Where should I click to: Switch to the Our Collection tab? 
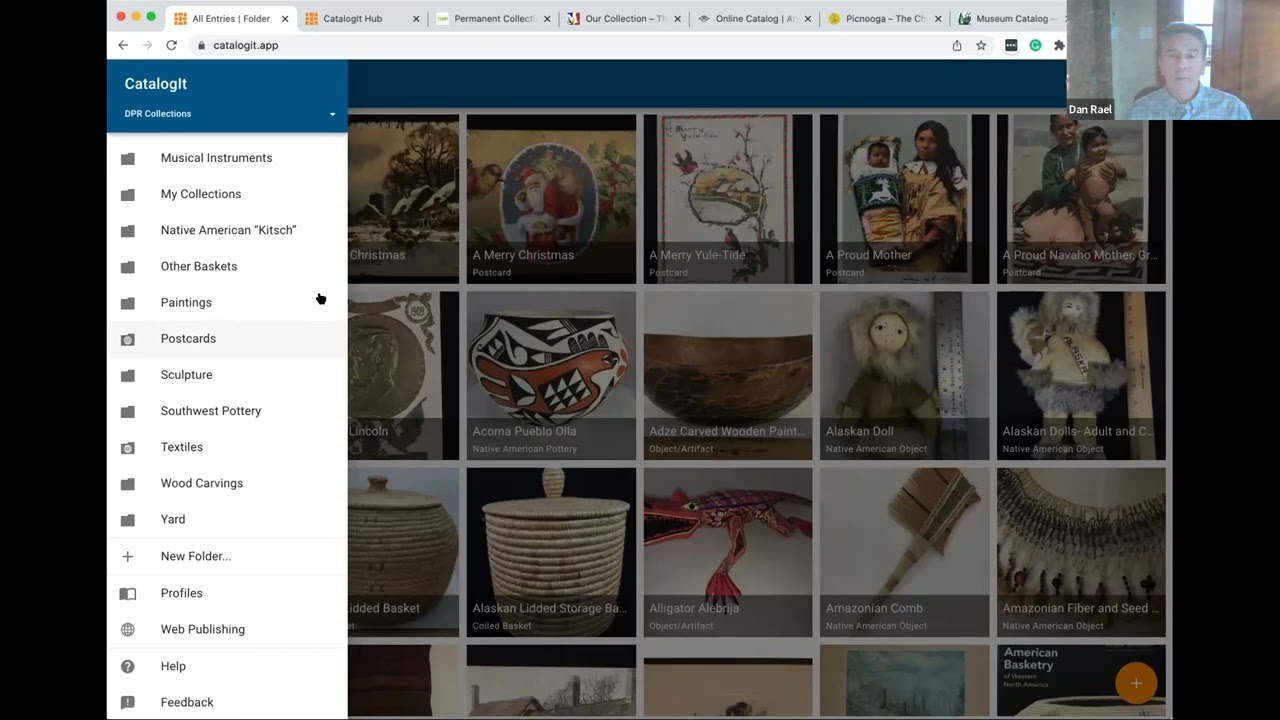[x=625, y=18]
